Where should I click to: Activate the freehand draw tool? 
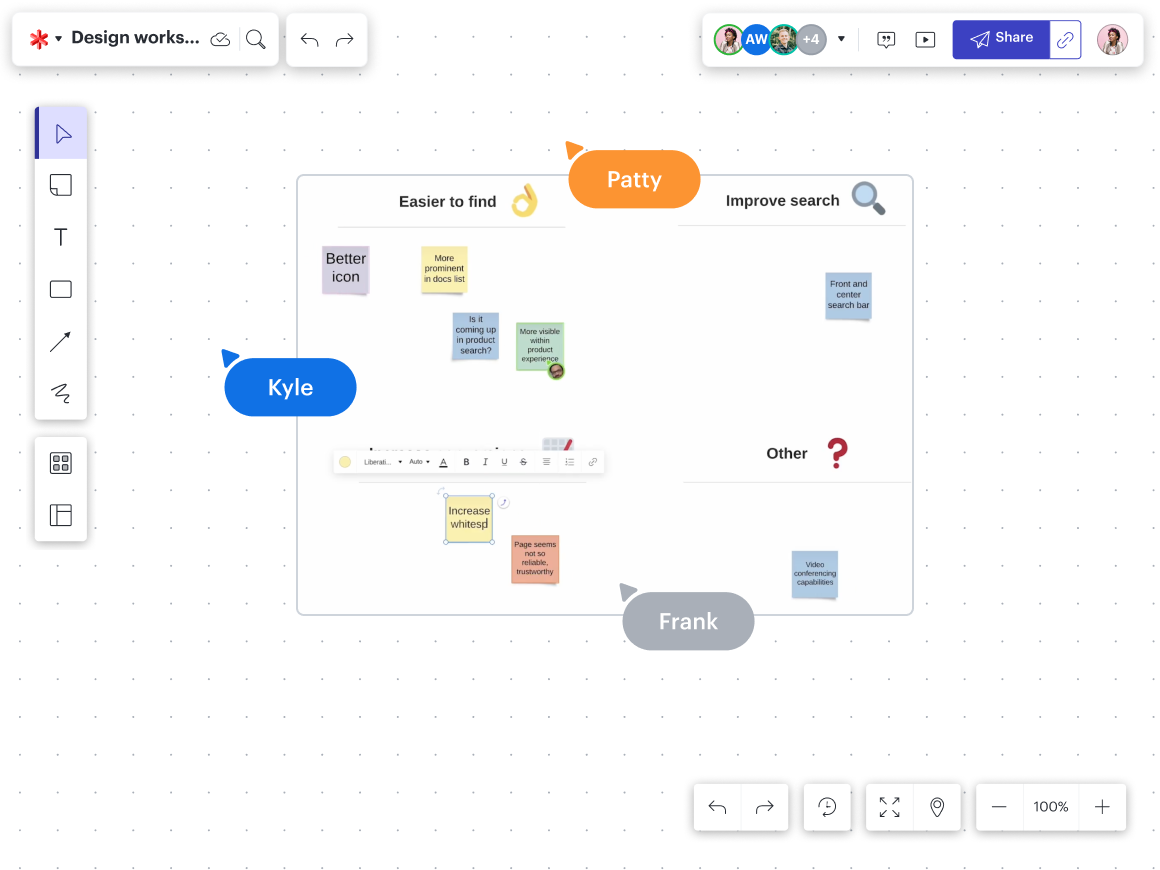[x=61, y=393]
